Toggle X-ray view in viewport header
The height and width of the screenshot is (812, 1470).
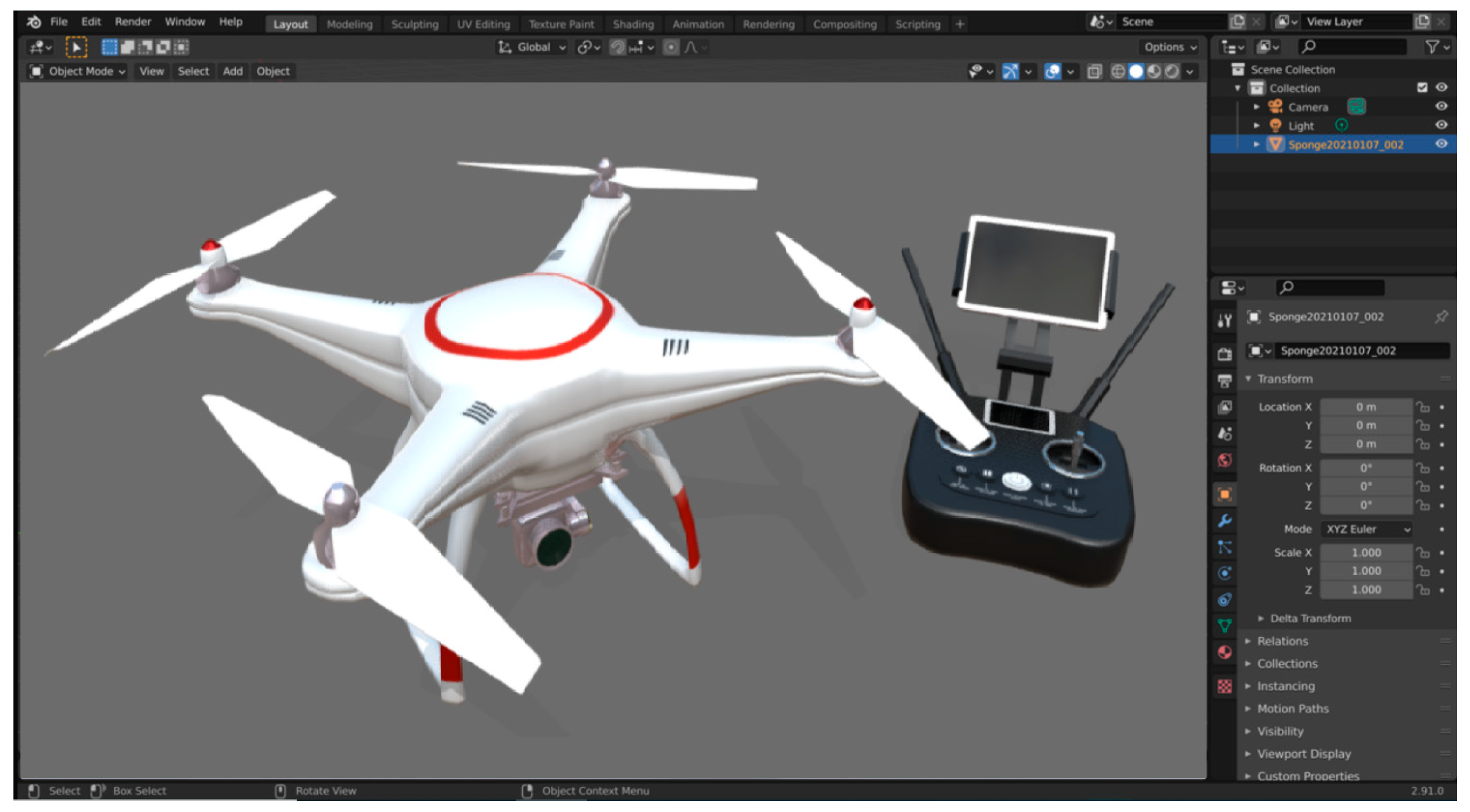(x=1094, y=71)
